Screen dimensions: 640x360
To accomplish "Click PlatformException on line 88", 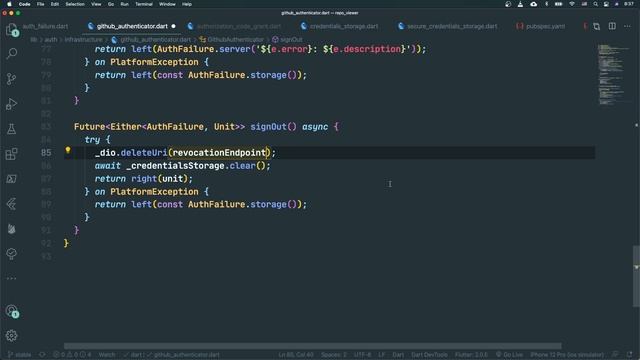I will (x=154, y=192).
